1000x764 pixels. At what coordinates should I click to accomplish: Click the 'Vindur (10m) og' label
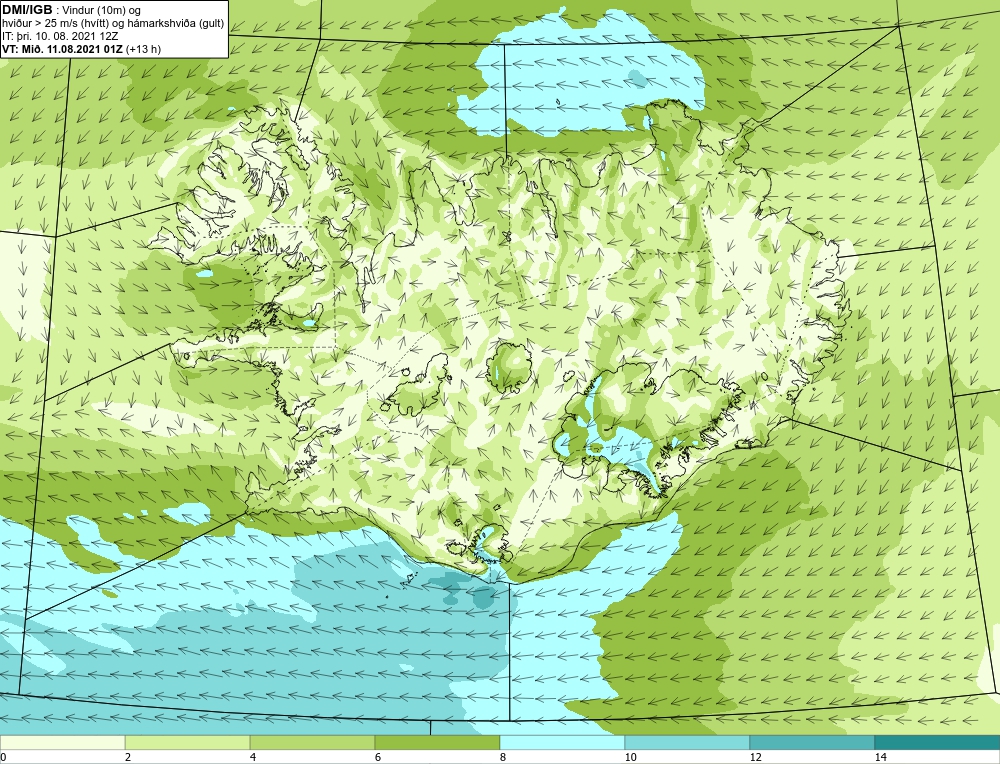tap(101, 10)
